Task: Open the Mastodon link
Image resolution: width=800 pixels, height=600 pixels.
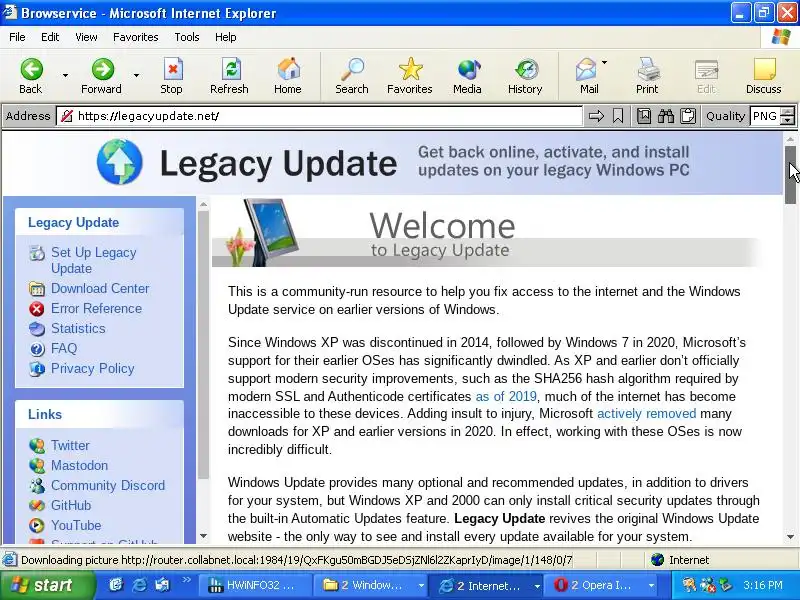Action: [x=80, y=465]
